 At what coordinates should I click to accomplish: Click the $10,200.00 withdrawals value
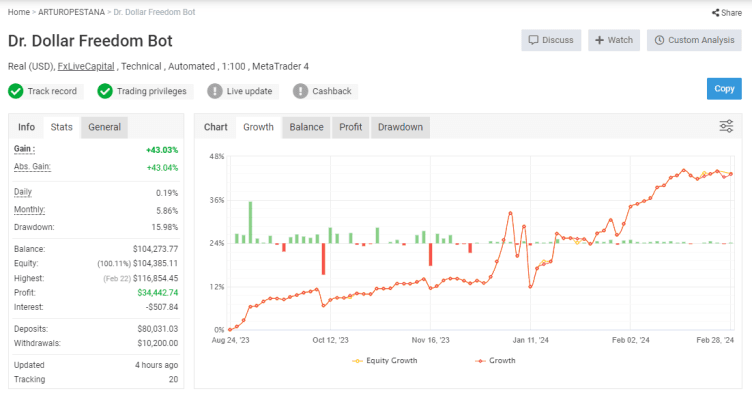pyautogui.click(x=158, y=343)
